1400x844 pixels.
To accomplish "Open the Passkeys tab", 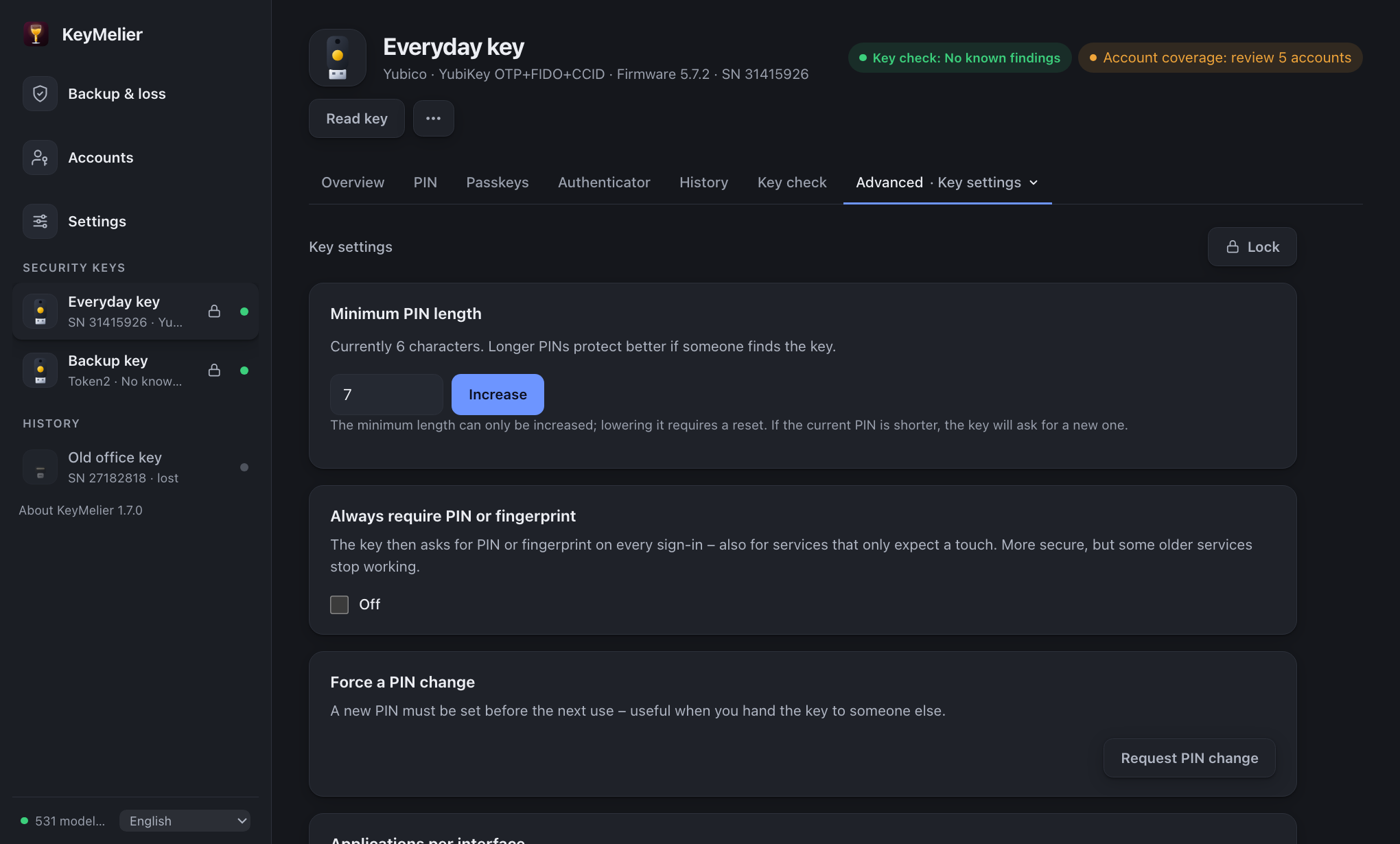I will tap(498, 183).
